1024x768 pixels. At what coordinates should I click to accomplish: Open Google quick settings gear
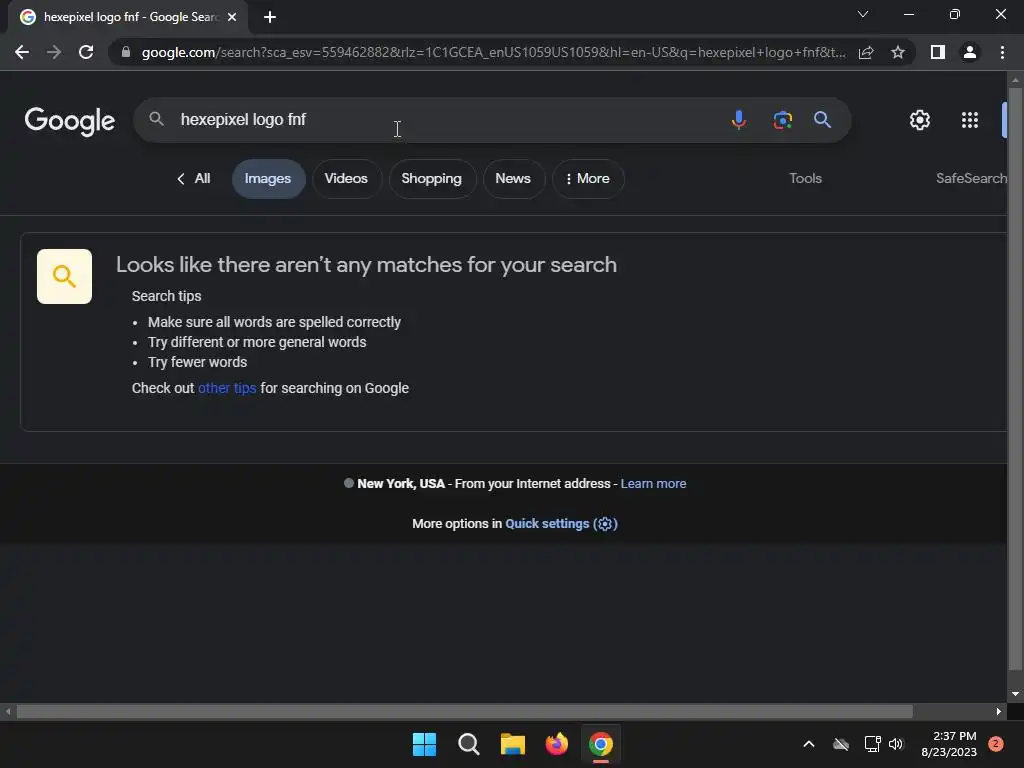pos(920,120)
